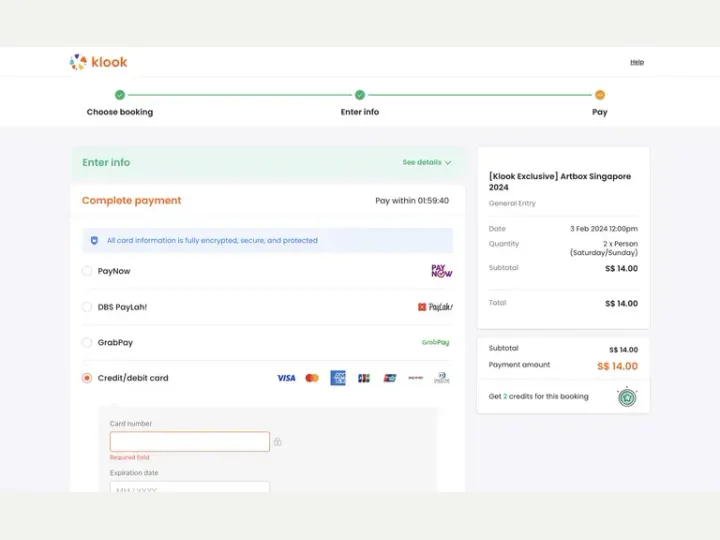Screen dimensions: 720x540
Task: Click the JCB card logo
Action: pyautogui.click(x=364, y=378)
